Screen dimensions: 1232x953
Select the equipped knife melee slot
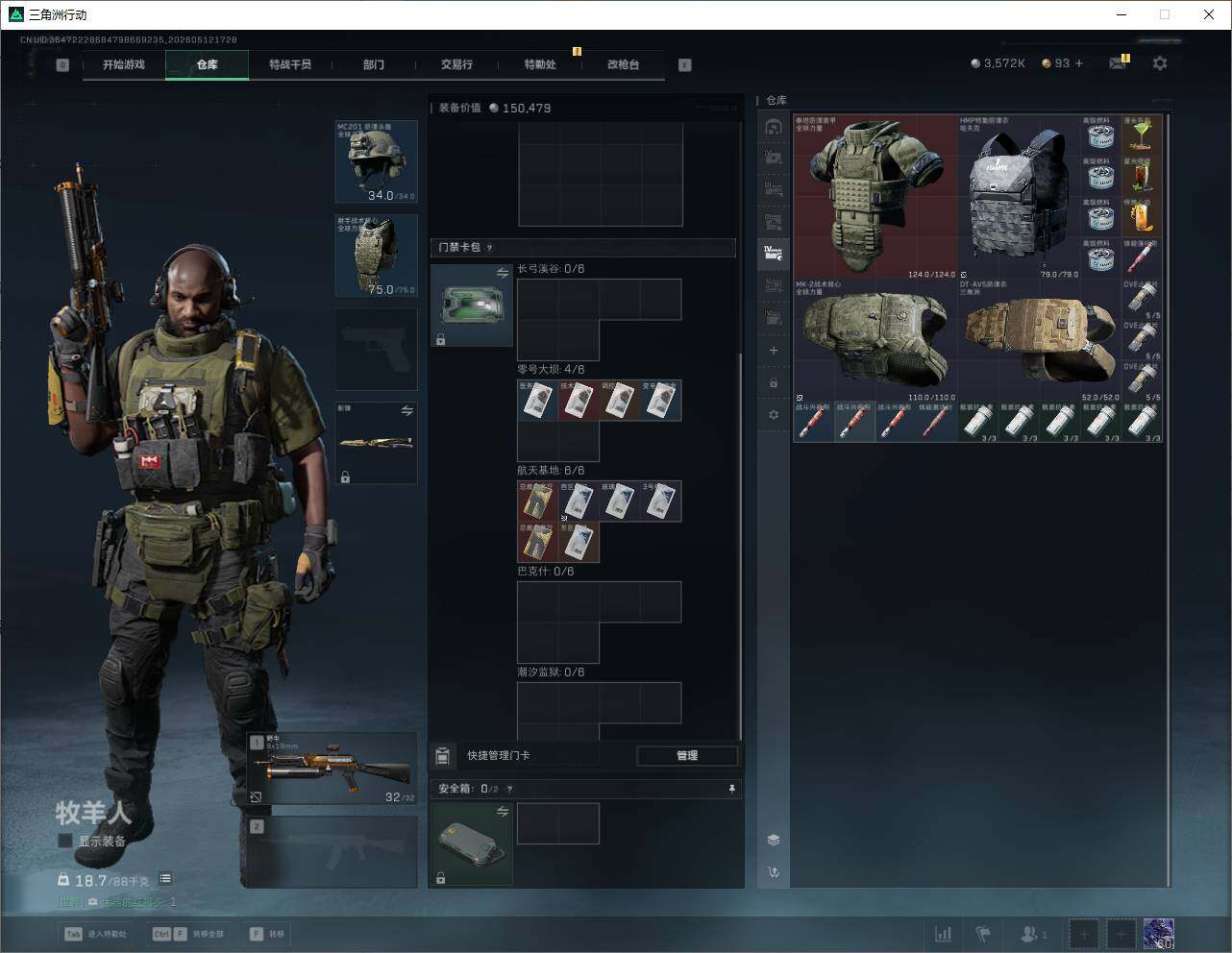pyautogui.click(x=376, y=443)
